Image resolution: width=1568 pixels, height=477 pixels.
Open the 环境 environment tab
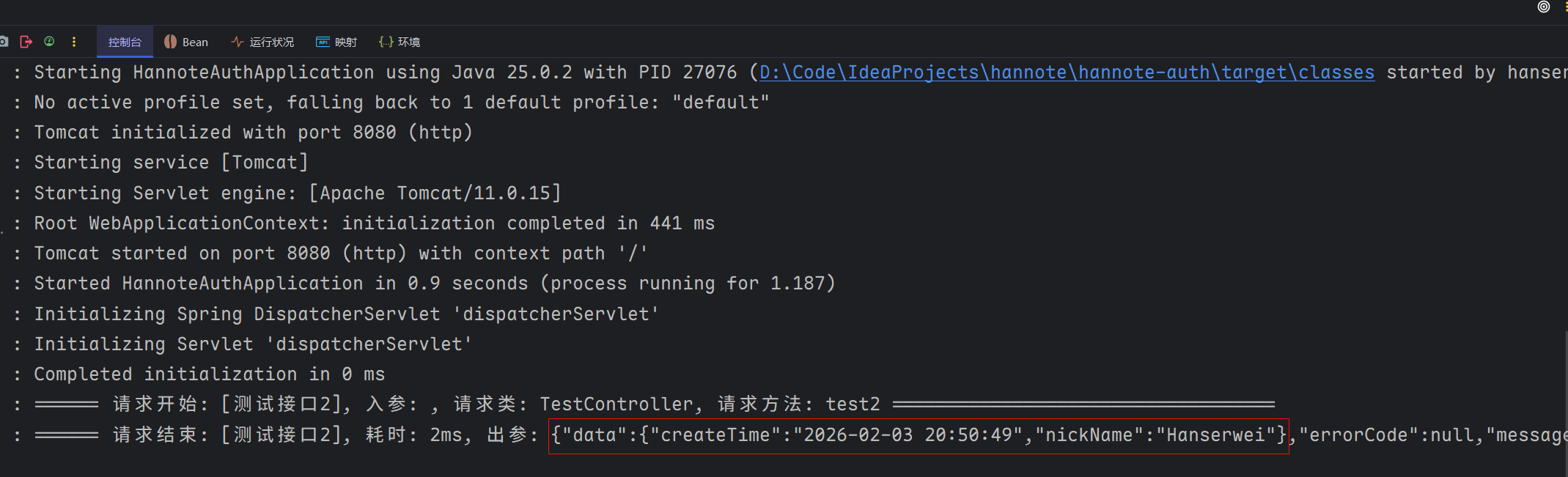pos(400,42)
